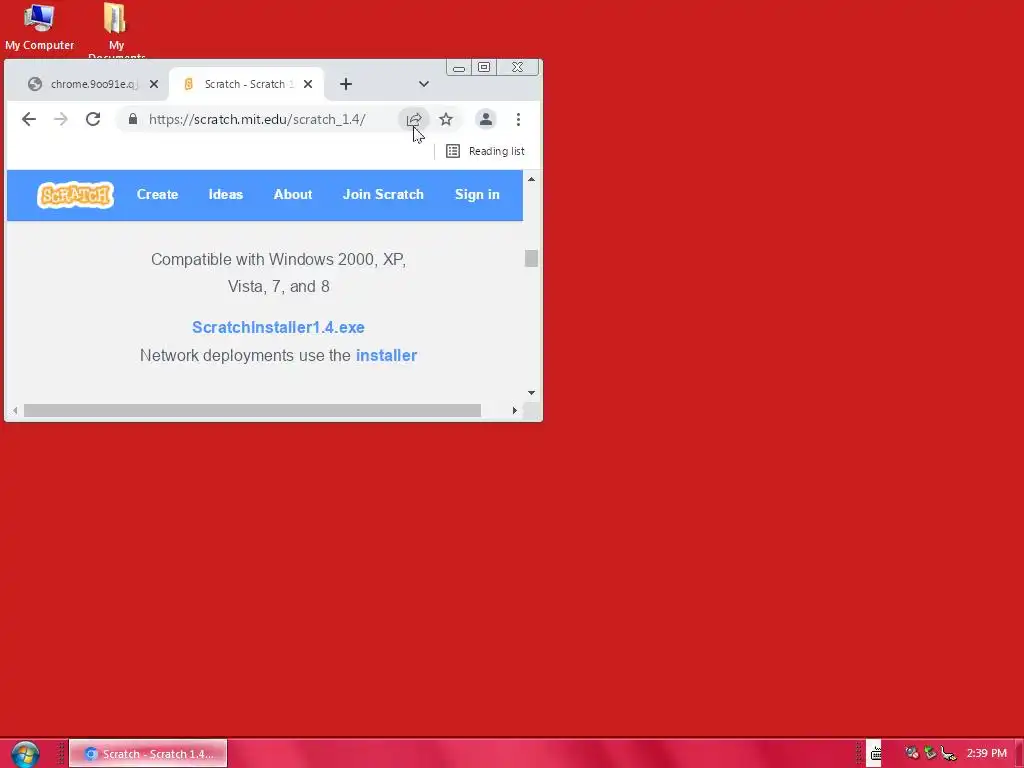The image size is (1024, 768).
Task: Open My Computer desktop icon
Action: 39,27
